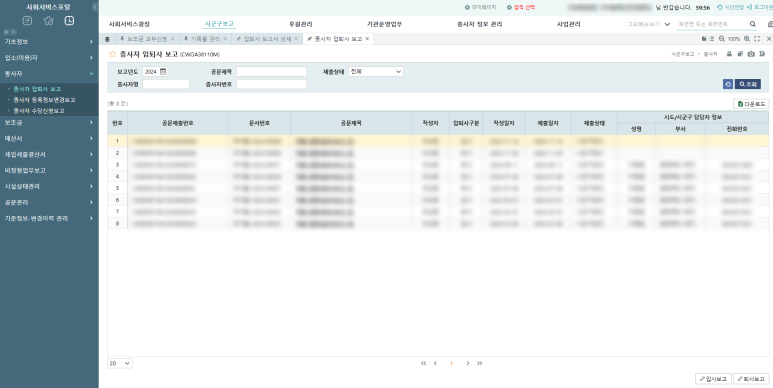Click the print icon in page header
773x388 pixels.
(729, 54)
